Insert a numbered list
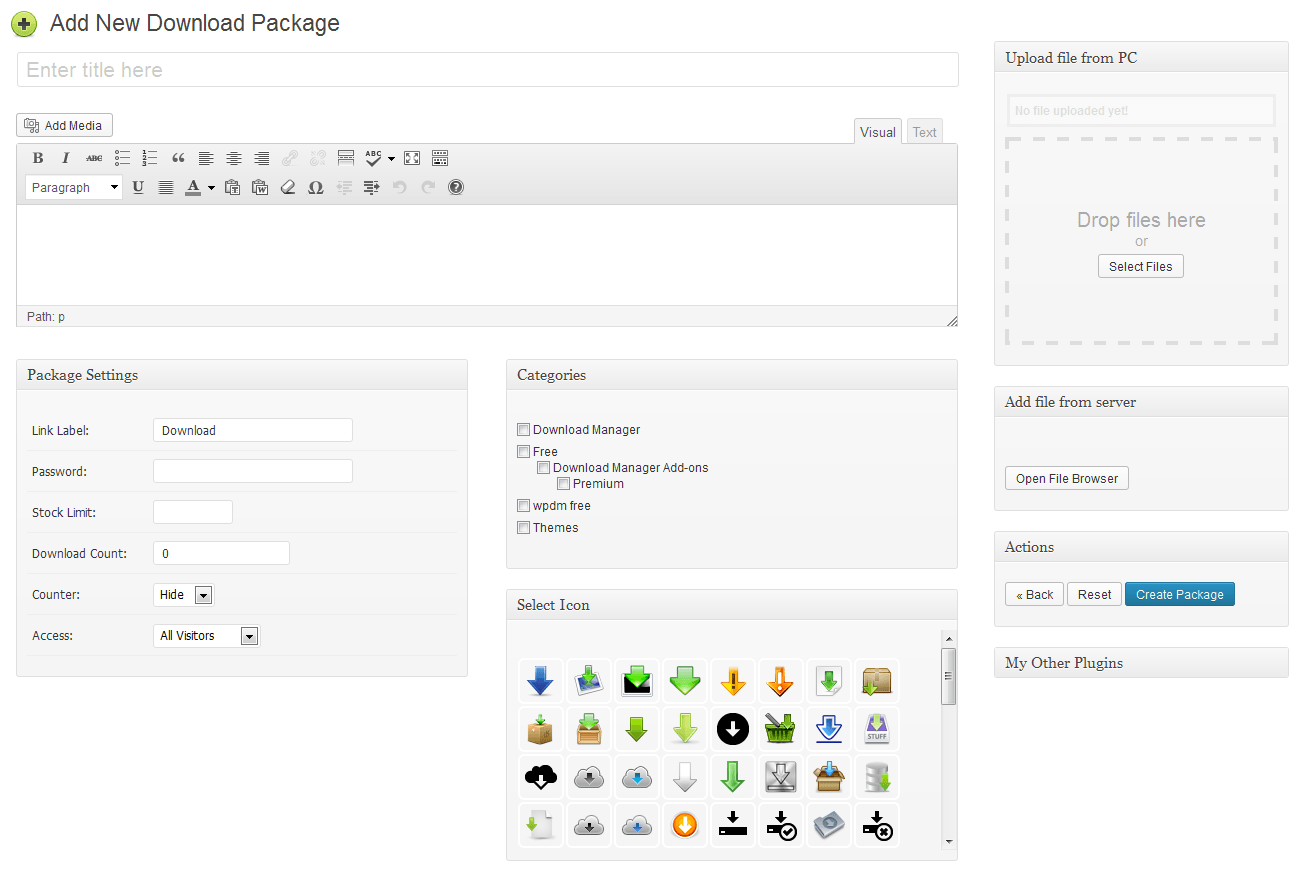This screenshot has width=1304, height=885. (x=150, y=158)
